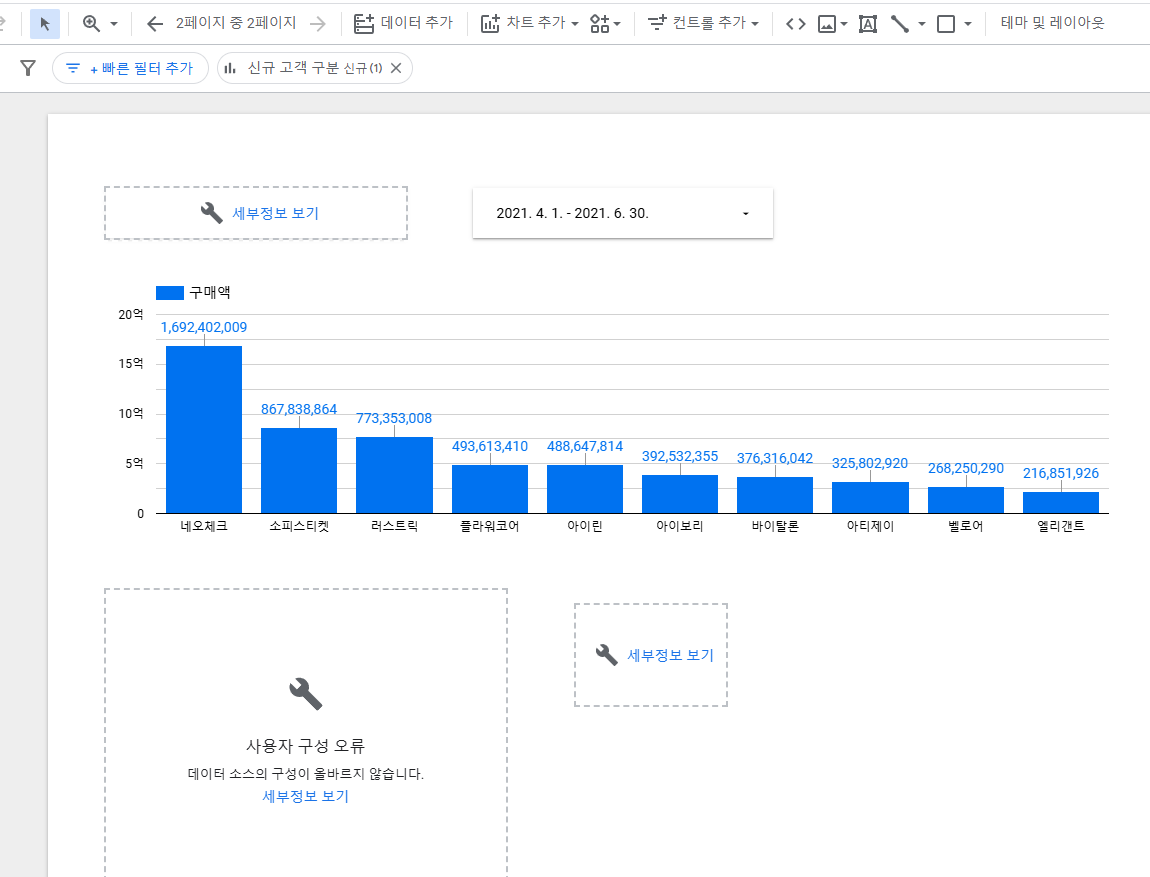
Task: Select the 엘리갠트 bar in chart
Action: pyautogui.click(x=1061, y=503)
